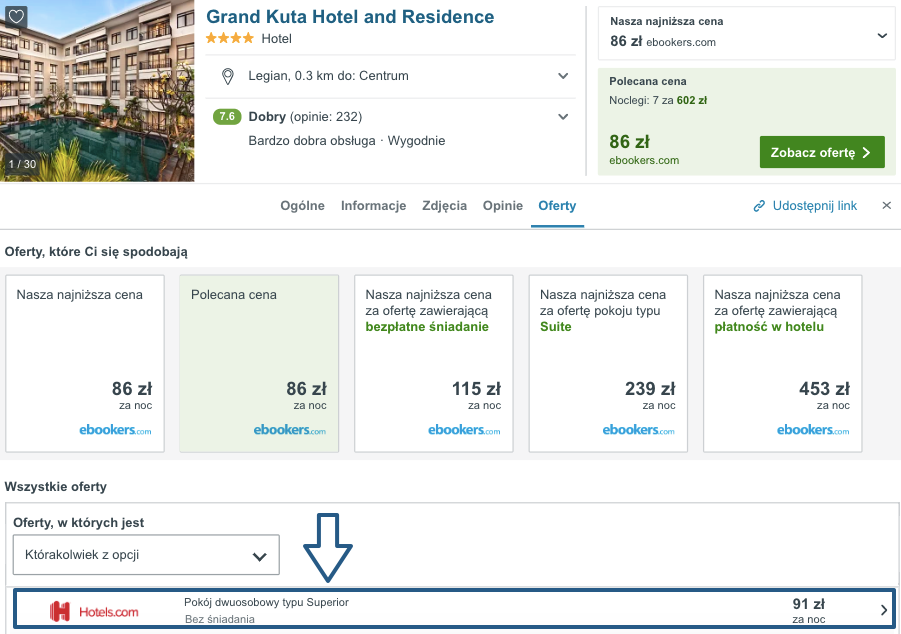Select the Oferty tab
The width and height of the screenshot is (901, 634).
pyautogui.click(x=557, y=206)
